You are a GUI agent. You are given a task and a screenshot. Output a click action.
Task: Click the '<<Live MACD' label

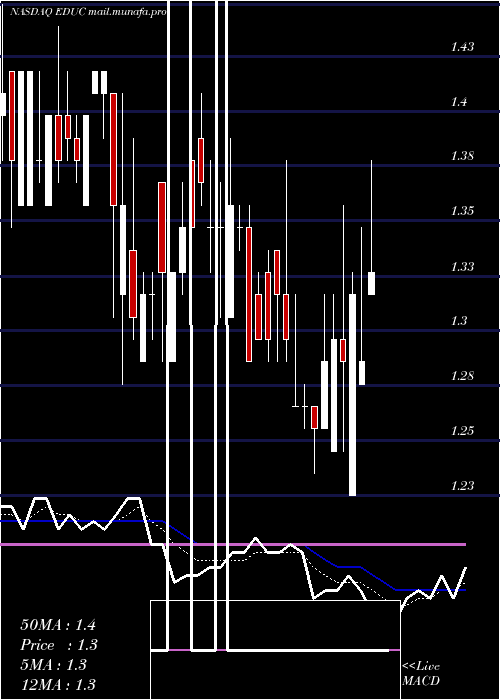[421, 674]
